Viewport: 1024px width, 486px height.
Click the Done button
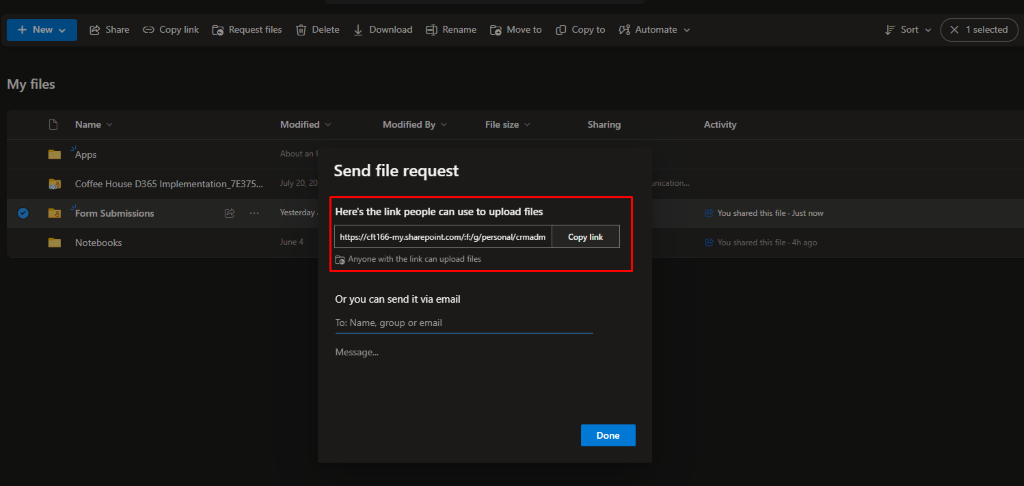(607, 435)
